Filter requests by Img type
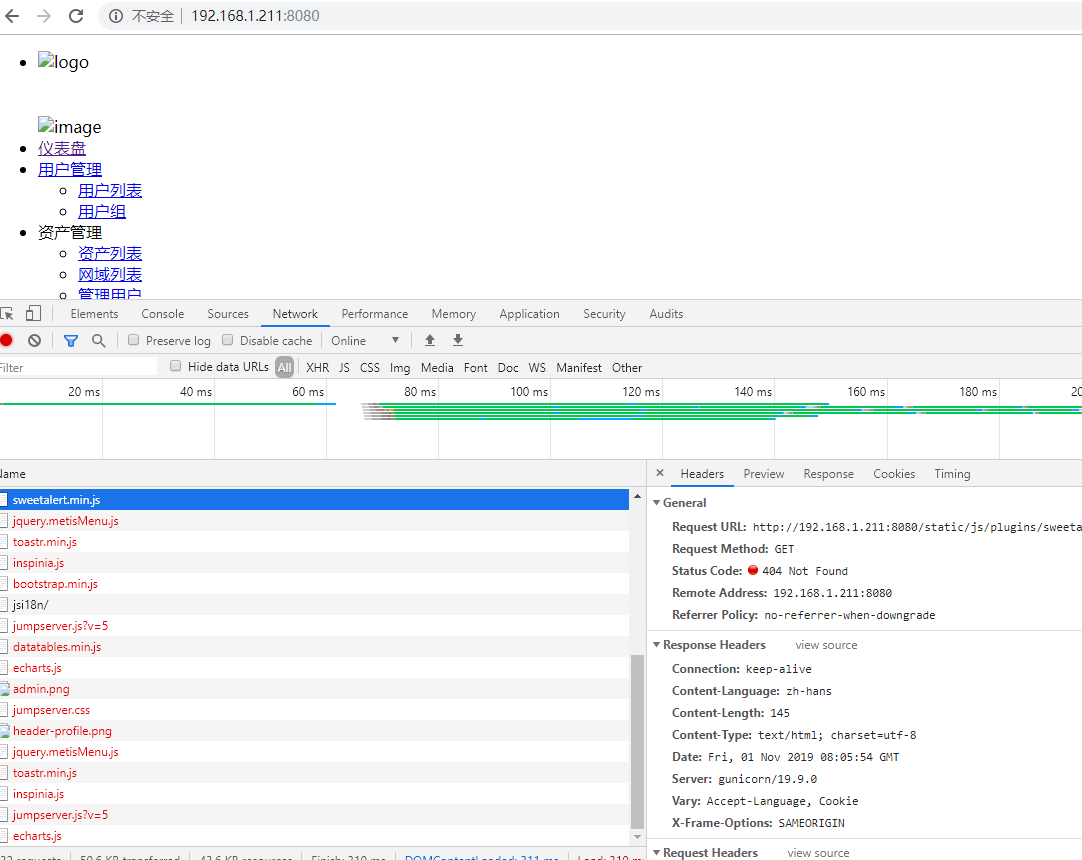The width and height of the screenshot is (1082, 860). (x=400, y=368)
